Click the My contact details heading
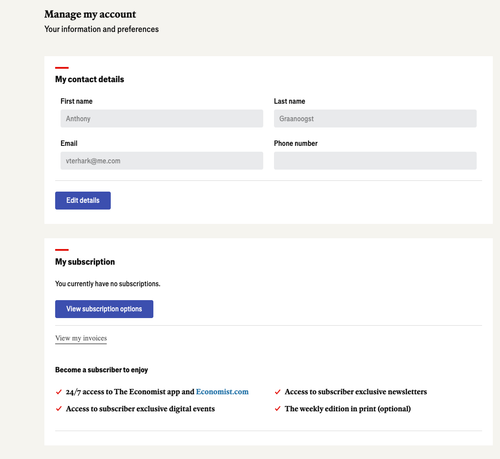The image size is (500, 459). 89,79
